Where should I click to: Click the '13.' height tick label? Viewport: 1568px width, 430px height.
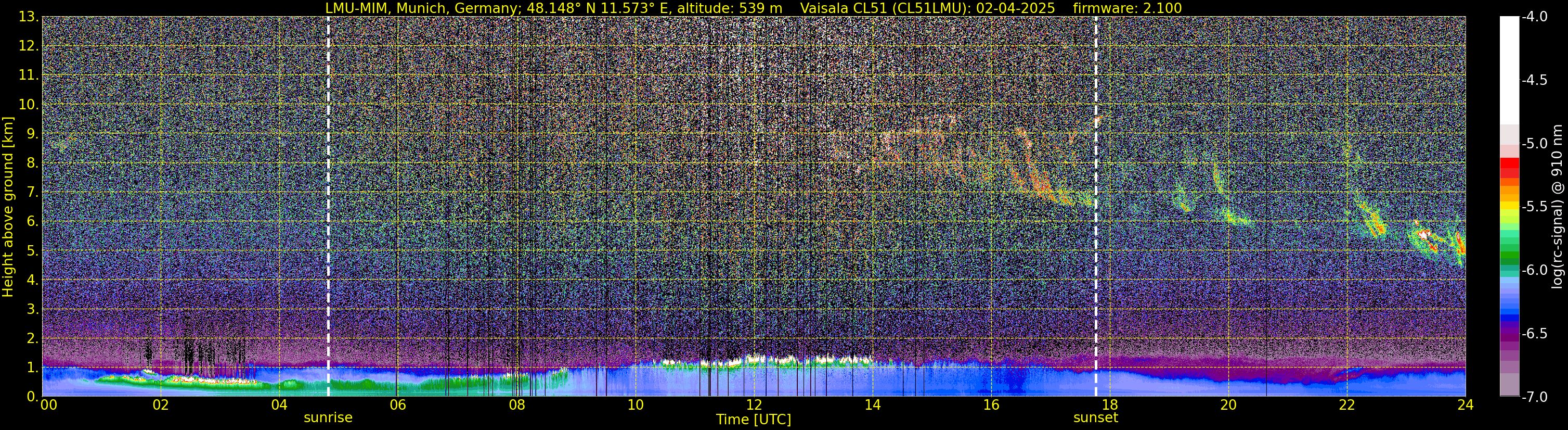click(x=29, y=17)
